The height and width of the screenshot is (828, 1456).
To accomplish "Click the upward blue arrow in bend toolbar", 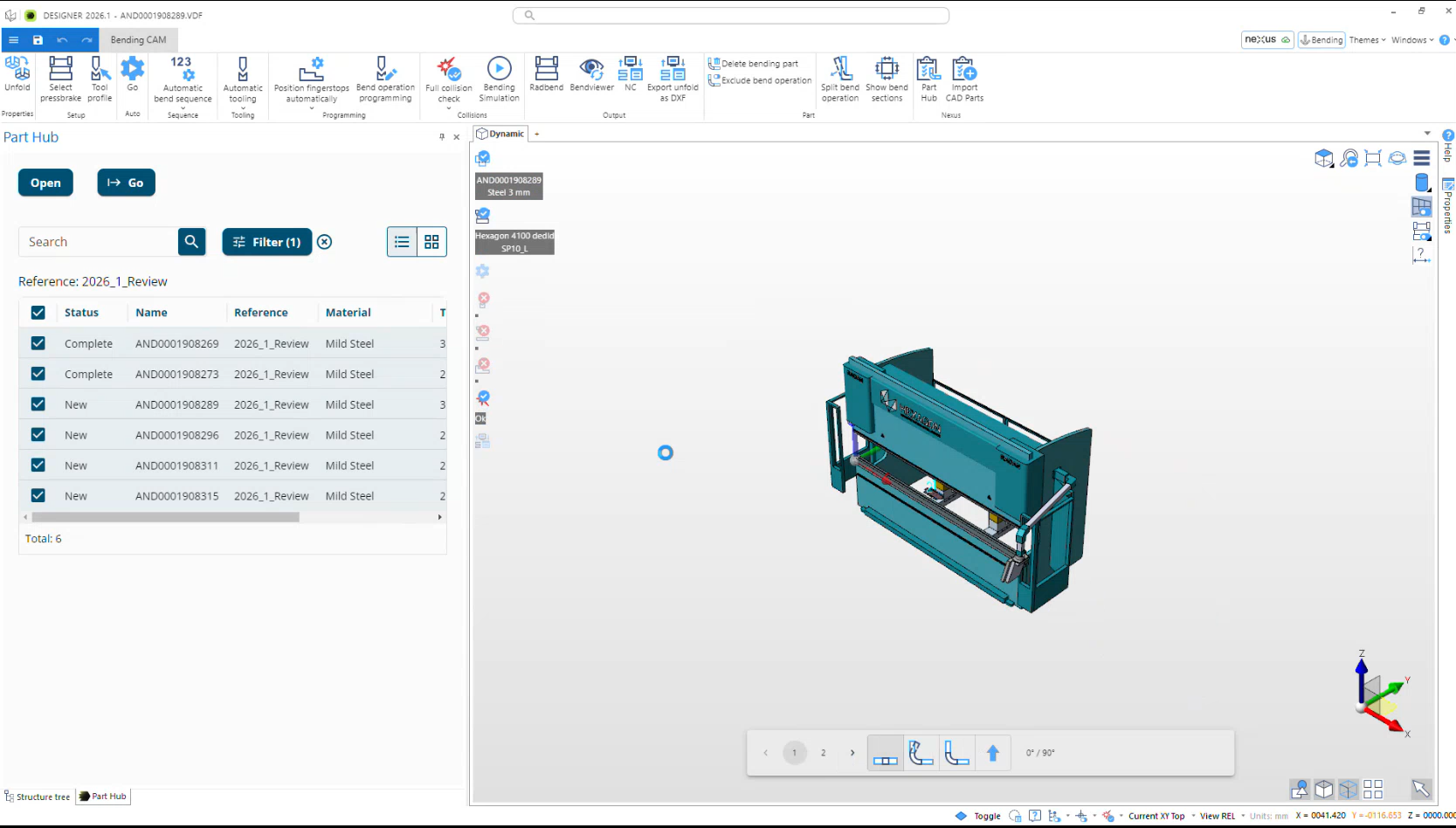I will click(x=992, y=753).
